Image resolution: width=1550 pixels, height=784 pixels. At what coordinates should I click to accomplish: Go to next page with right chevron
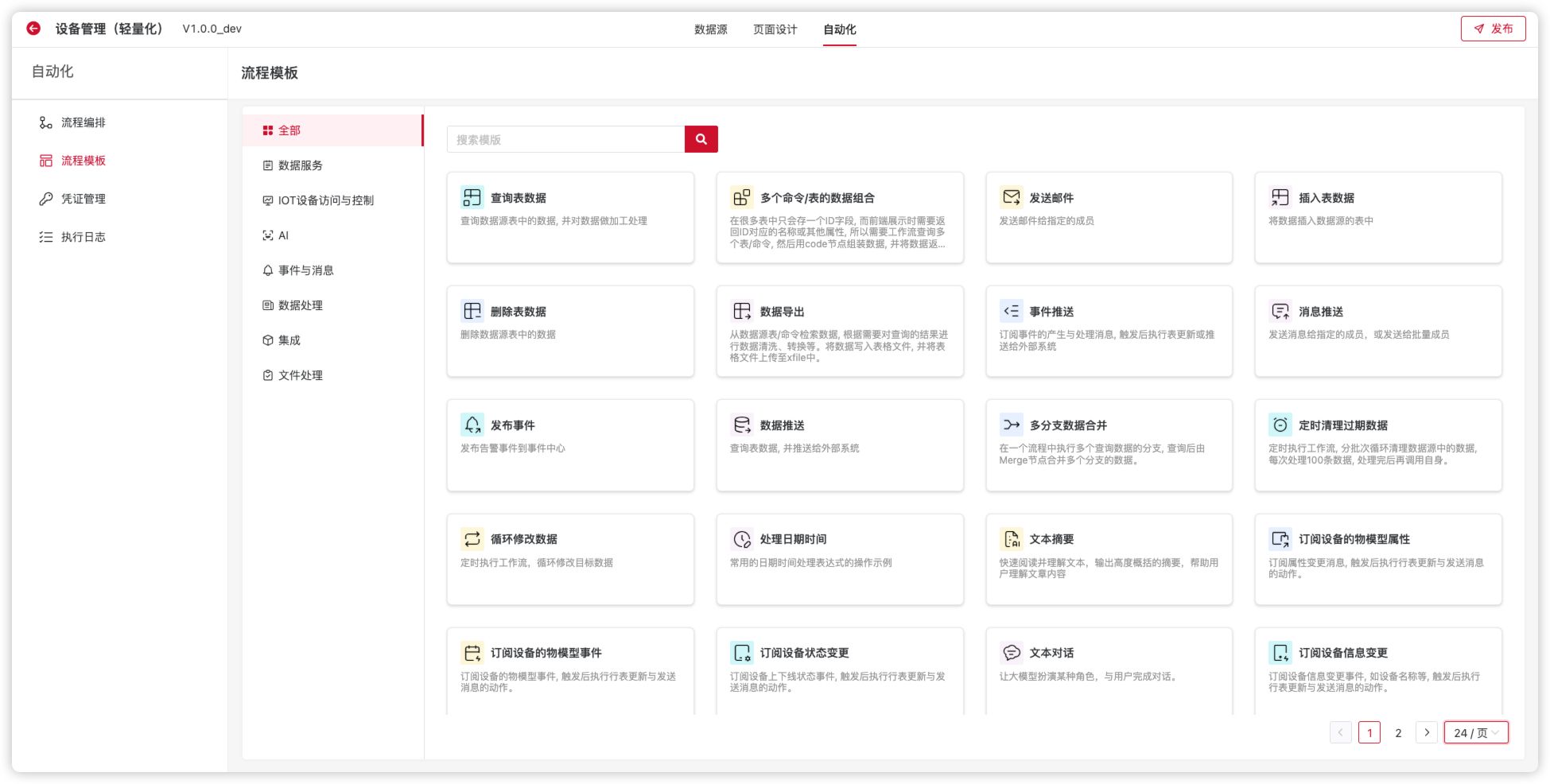pos(1427,732)
